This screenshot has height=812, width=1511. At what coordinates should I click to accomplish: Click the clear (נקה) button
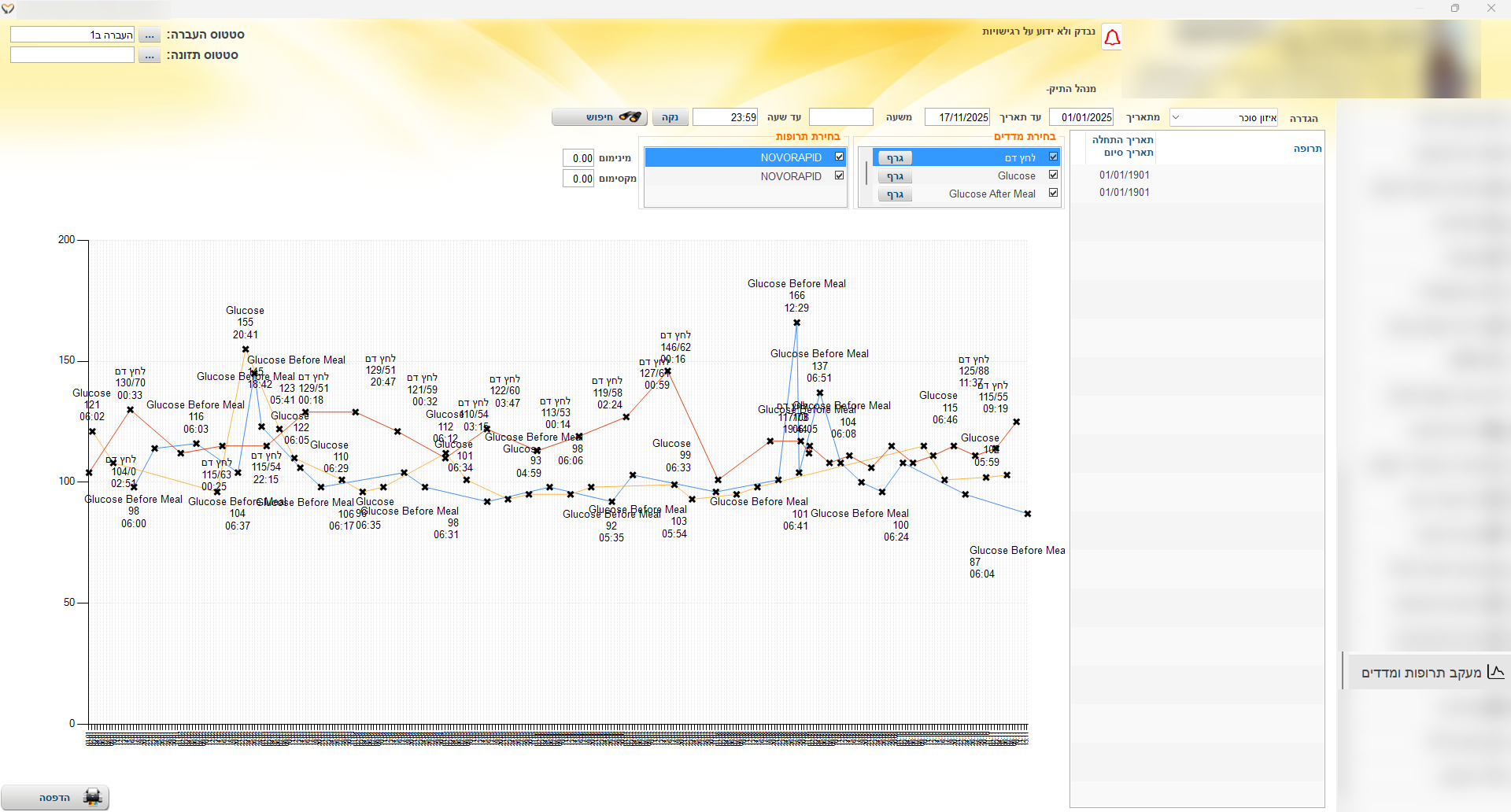tap(670, 117)
